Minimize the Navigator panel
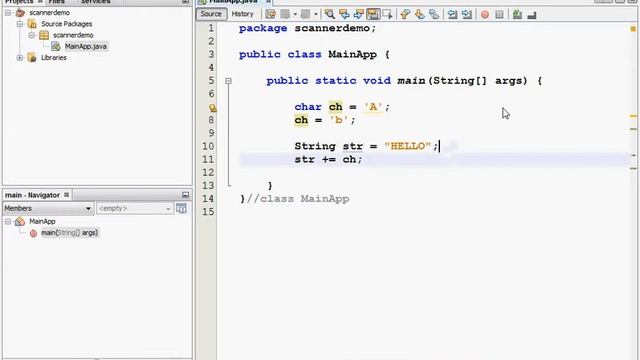This screenshot has width=640, height=360. pos(185,195)
